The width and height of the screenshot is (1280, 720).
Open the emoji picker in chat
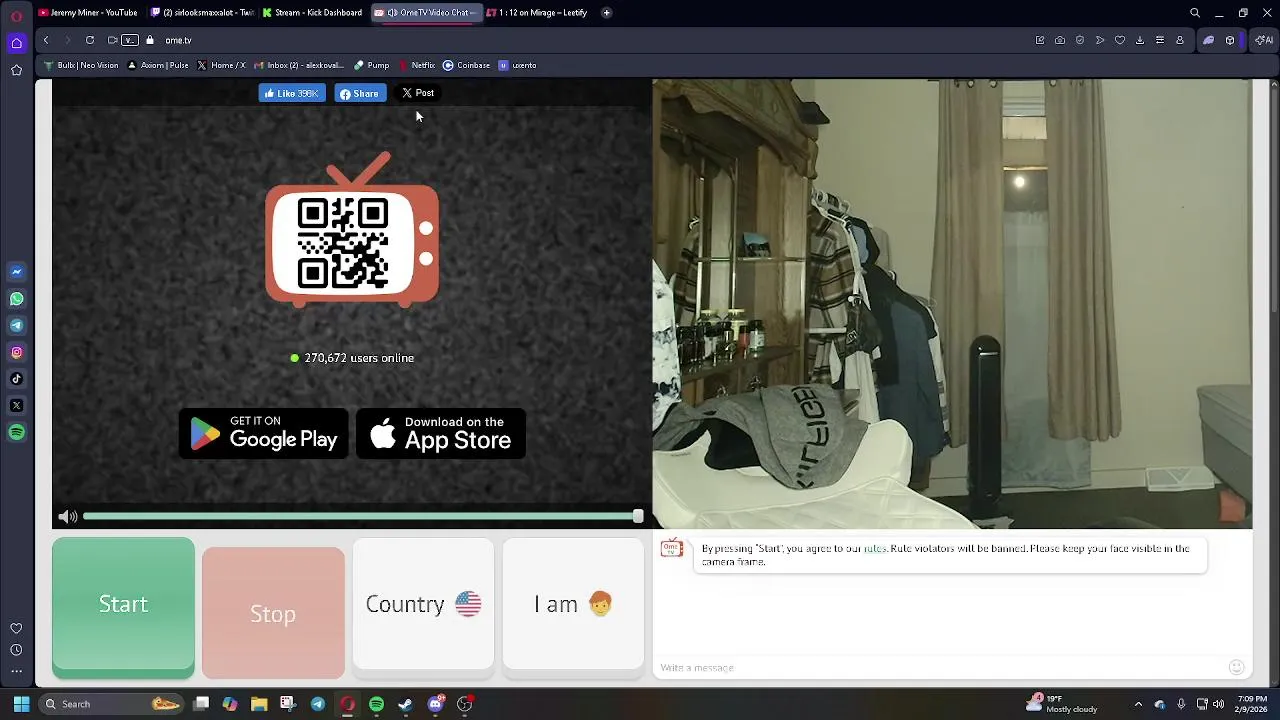point(1236,667)
